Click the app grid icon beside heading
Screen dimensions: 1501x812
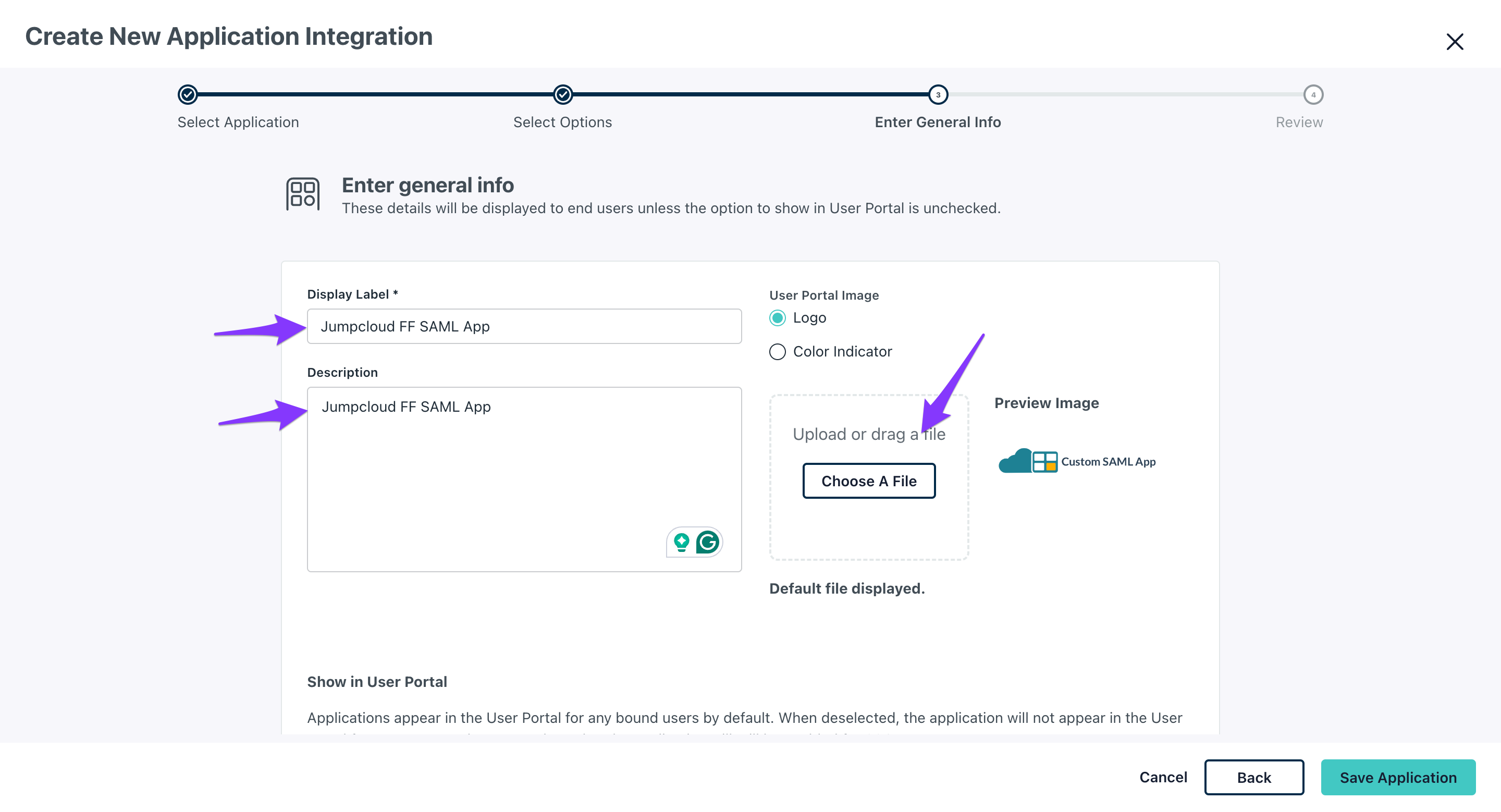pos(302,194)
